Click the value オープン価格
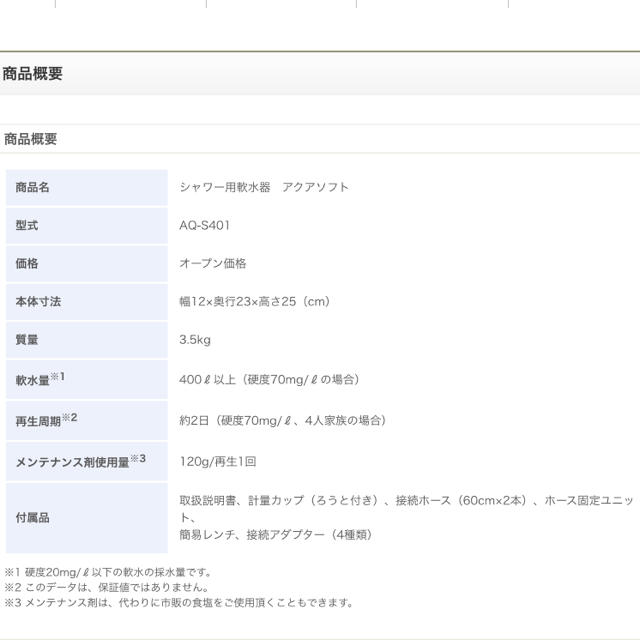 [x=213, y=263]
